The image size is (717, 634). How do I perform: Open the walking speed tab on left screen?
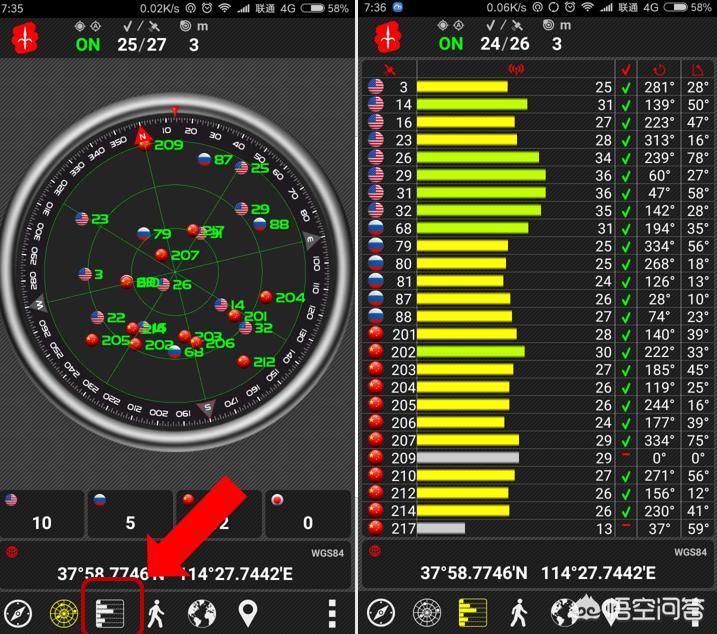[x=156, y=613]
